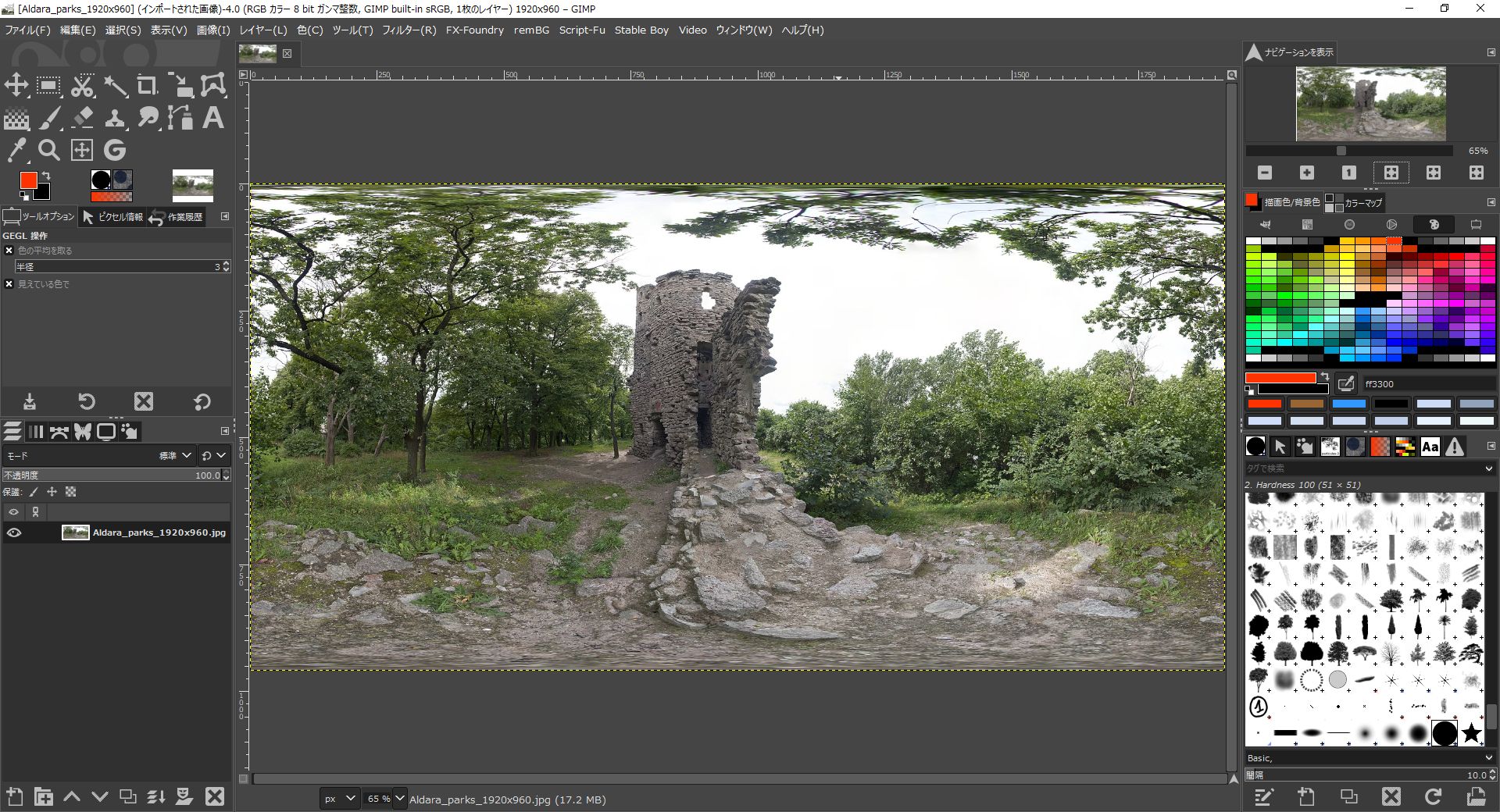Select the Scissors selection tool
The width and height of the screenshot is (1500, 812).
pyautogui.click(x=82, y=86)
